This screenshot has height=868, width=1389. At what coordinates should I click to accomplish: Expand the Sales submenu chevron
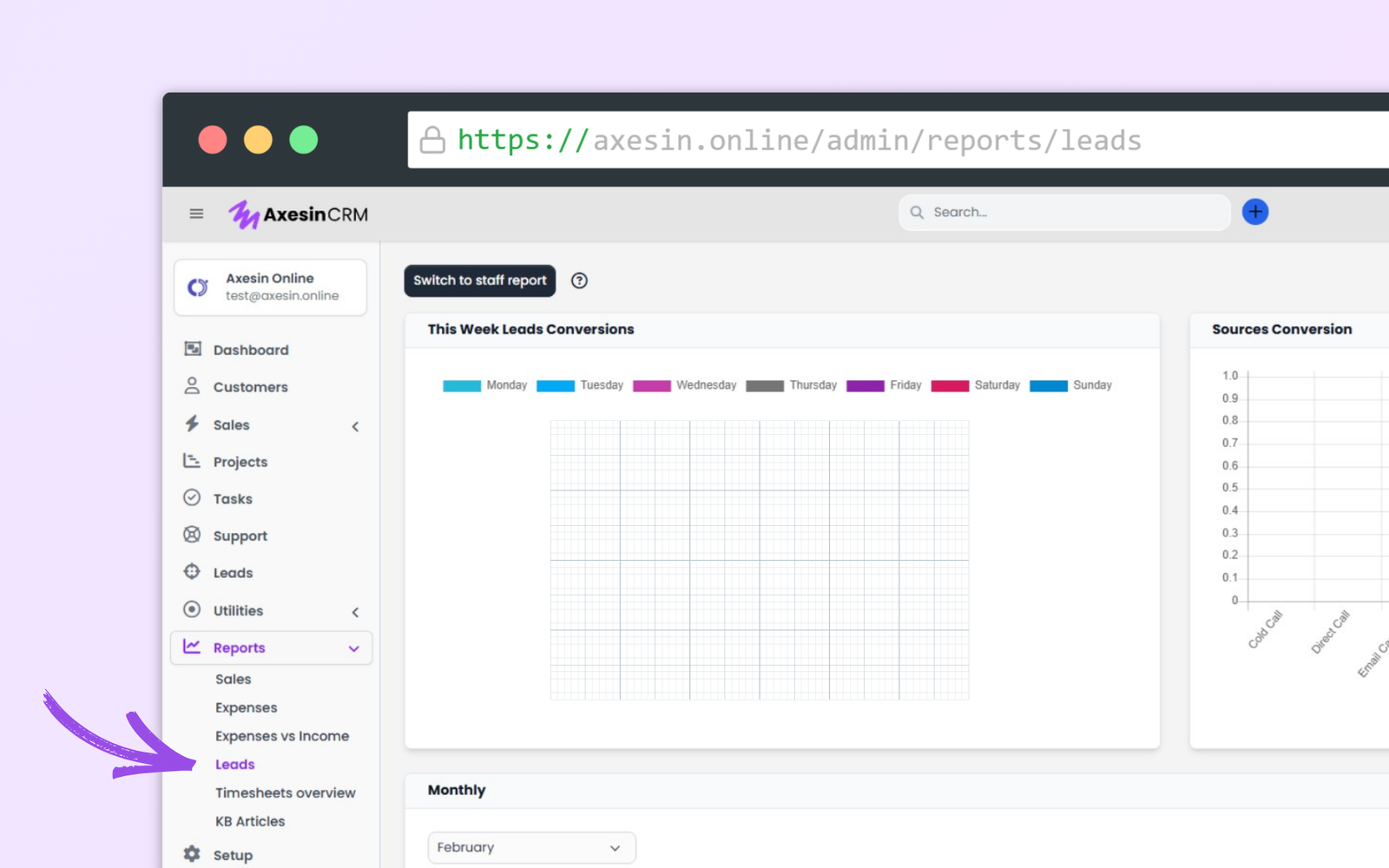(355, 426)
